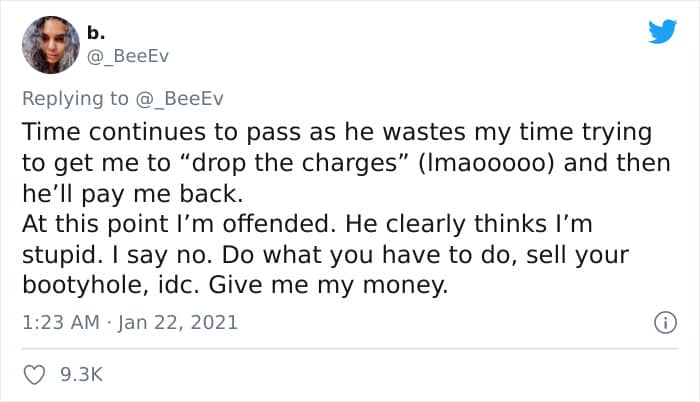Like the tweet with the heart icon

[x=33, y=375]
